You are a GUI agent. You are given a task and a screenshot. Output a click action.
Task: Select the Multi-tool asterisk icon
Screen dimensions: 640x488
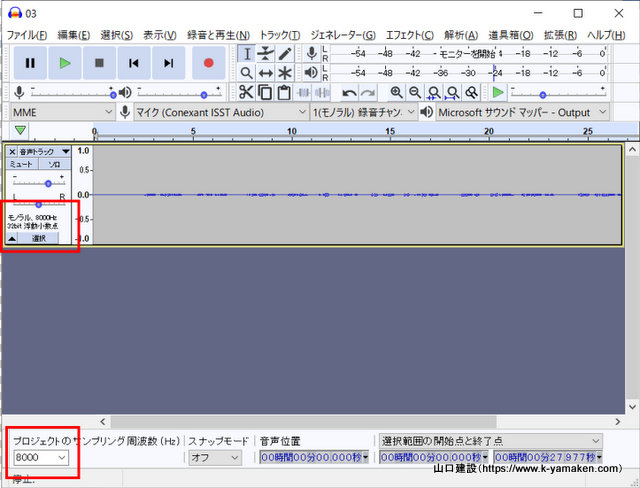point(285,73)
